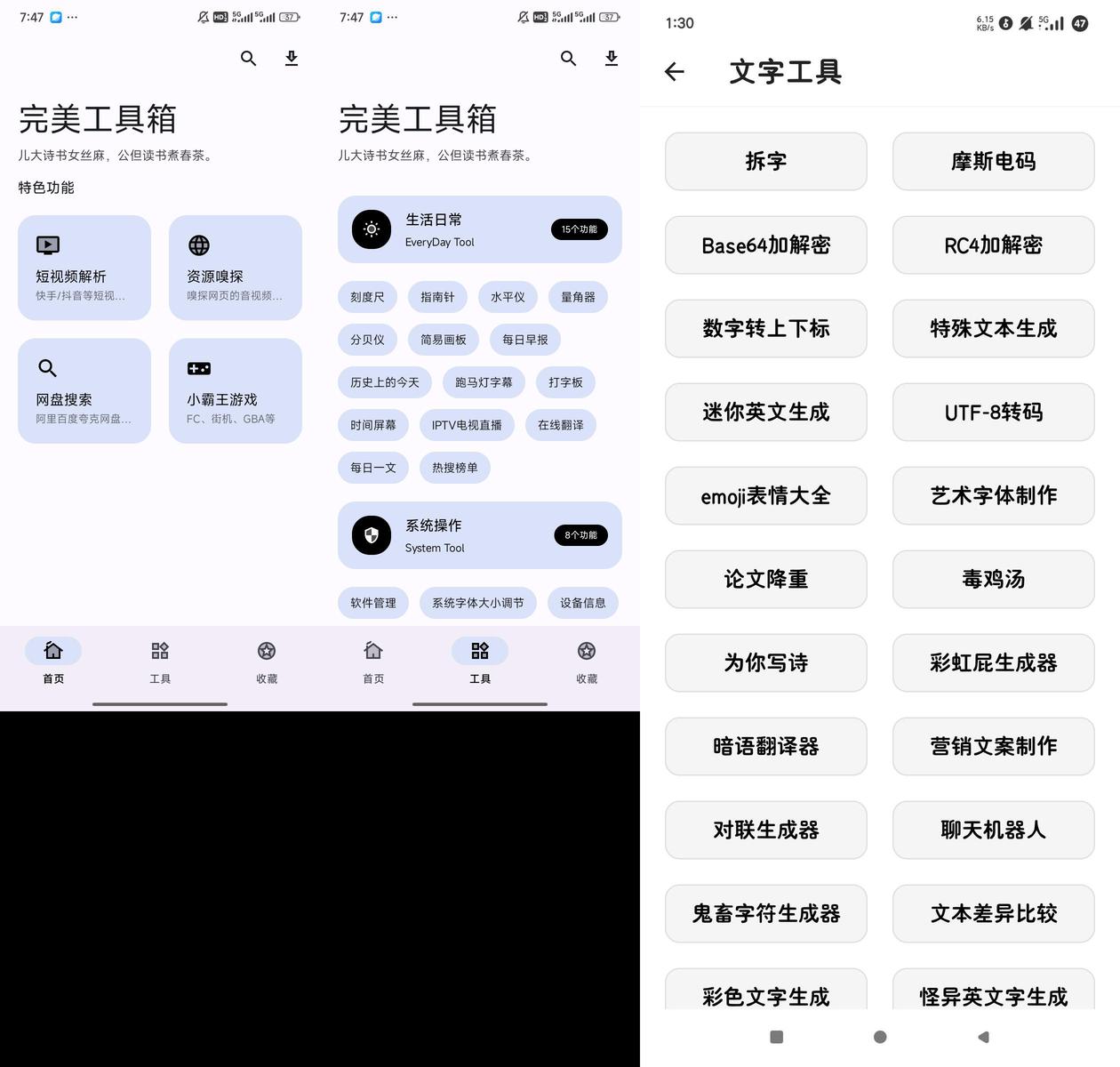
Task: Select the 在线翻译 chip
Action: pyautogui.click(x=560, y=425)
